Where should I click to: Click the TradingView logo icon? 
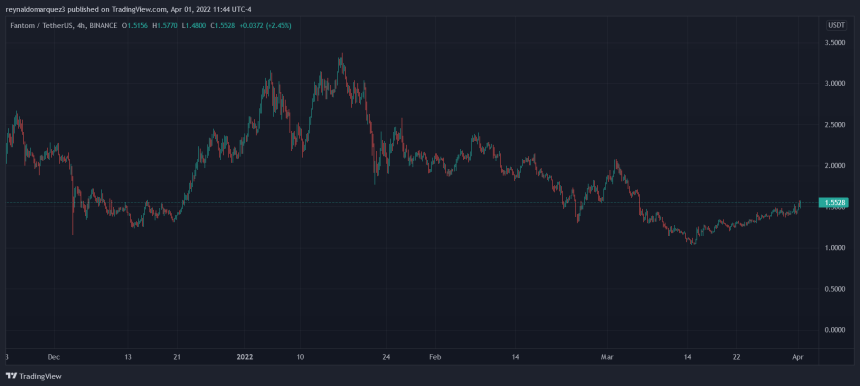pyautogui.click(x=11, y=377)
